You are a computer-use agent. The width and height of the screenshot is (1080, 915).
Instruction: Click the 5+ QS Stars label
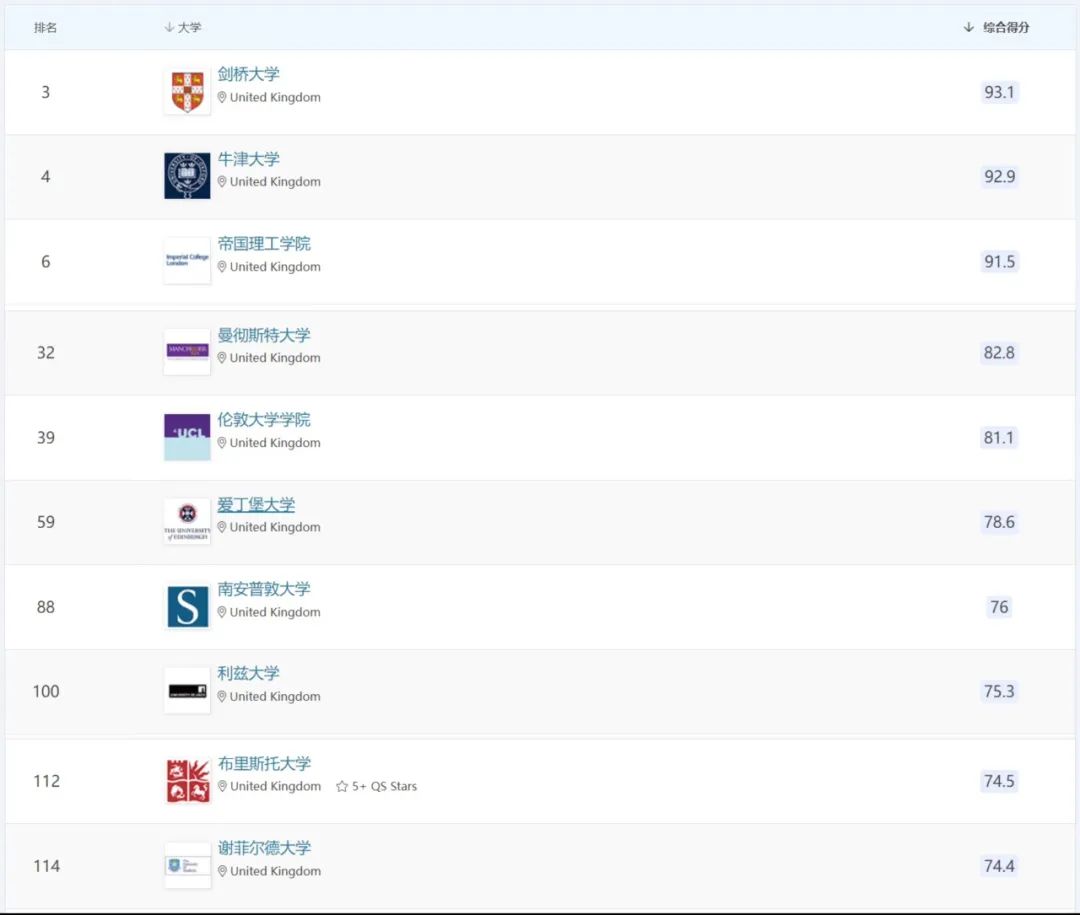point(384,786)
